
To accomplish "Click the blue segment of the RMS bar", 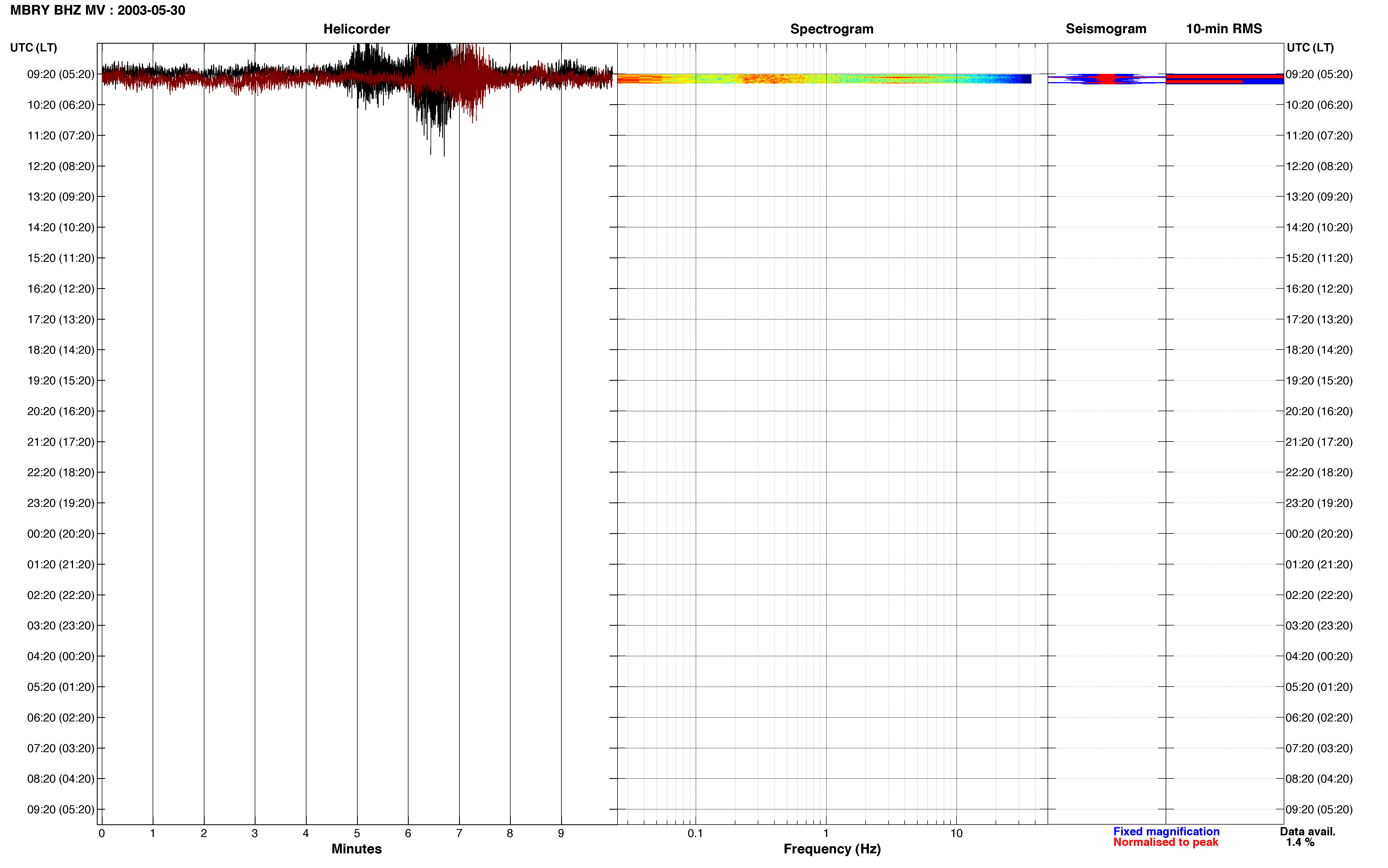I will [x=1263, y=82].
